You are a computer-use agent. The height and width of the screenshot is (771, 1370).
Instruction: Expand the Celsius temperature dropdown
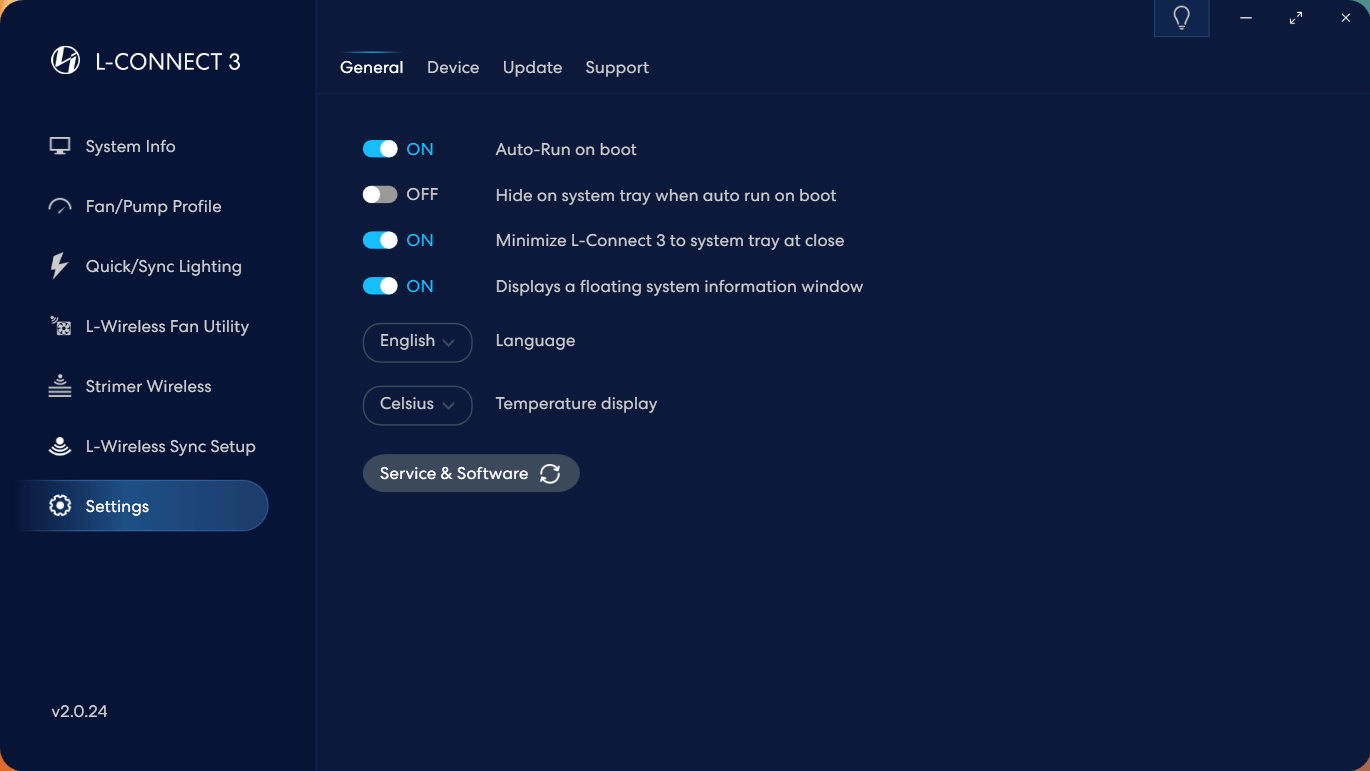tap(417, 405)
